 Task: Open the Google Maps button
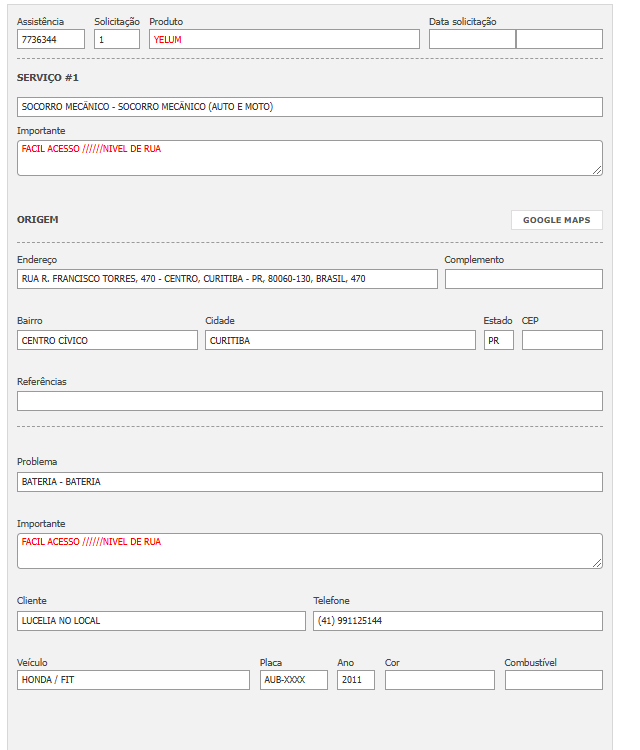tap(556, 220)
